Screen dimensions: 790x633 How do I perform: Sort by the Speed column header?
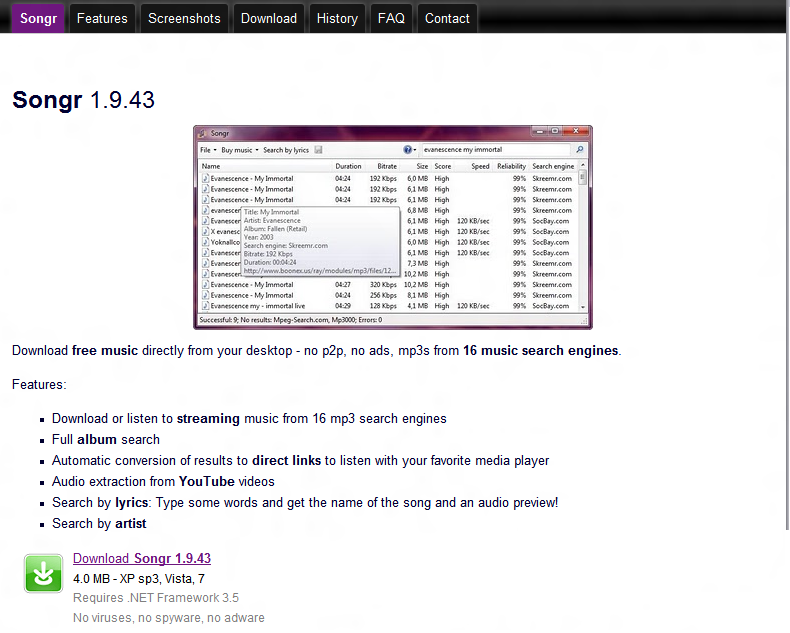[480, 166]
